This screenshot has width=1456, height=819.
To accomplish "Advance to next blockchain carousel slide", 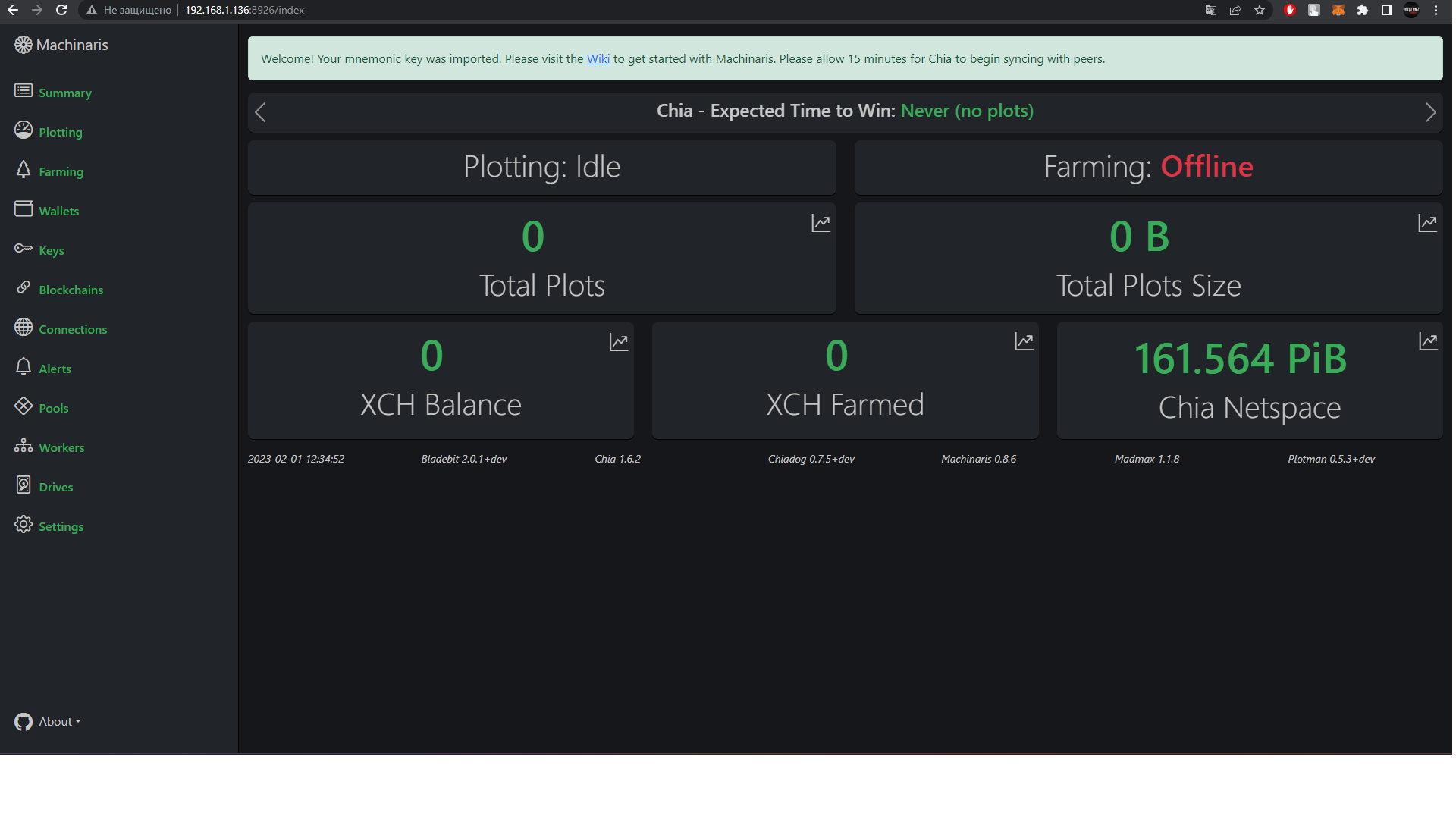I will (1430, 112).
